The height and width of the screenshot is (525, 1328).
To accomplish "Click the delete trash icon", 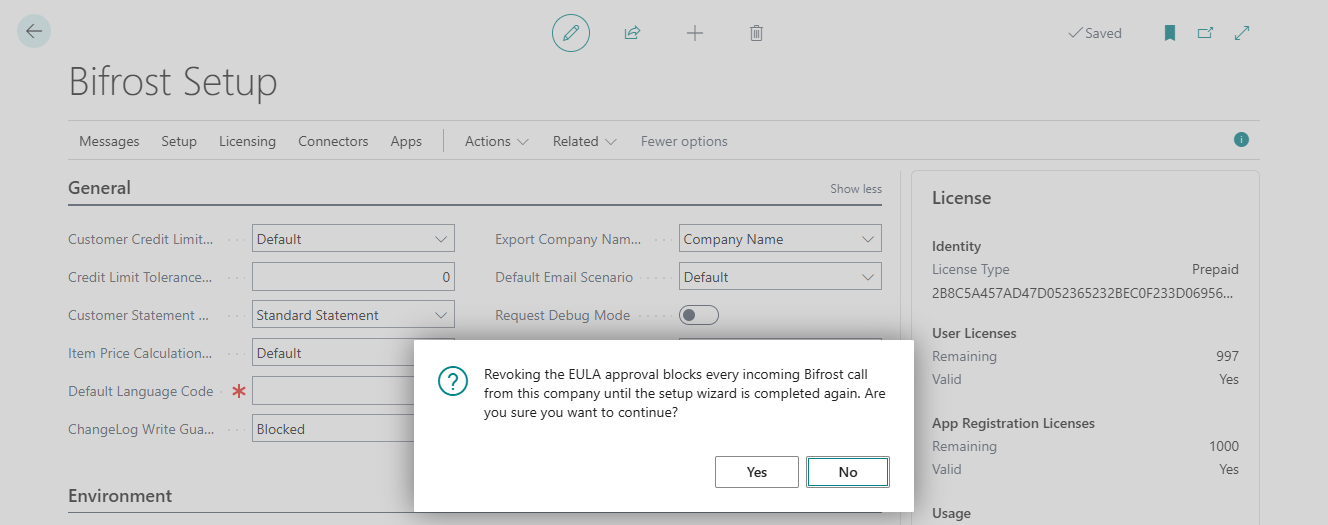I will point(757,33).
